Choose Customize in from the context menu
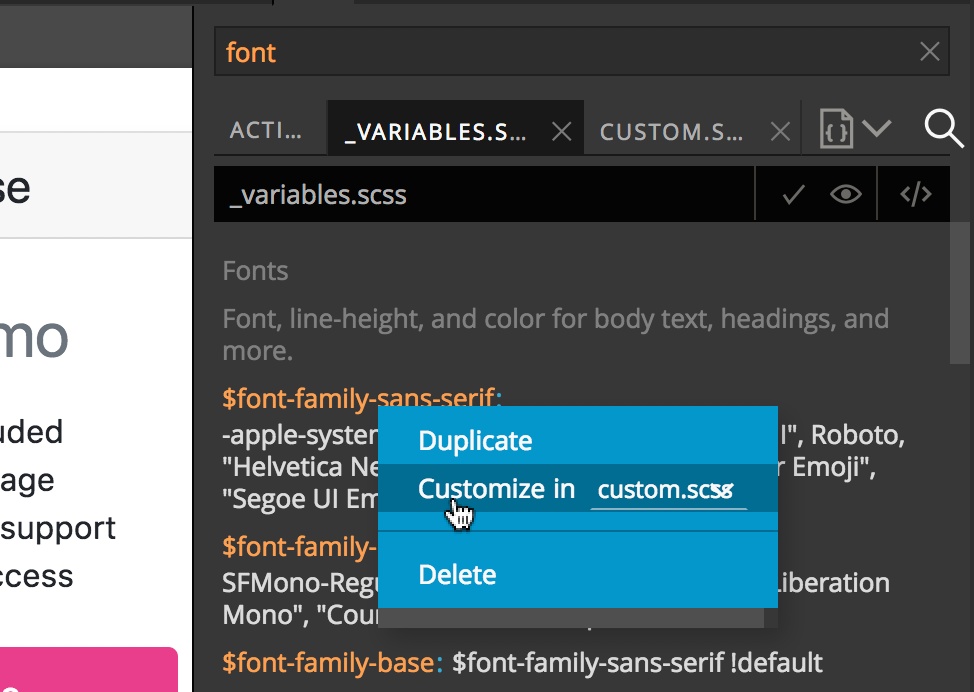Screen dimensions: 974x692 click(x=496, y=489)
